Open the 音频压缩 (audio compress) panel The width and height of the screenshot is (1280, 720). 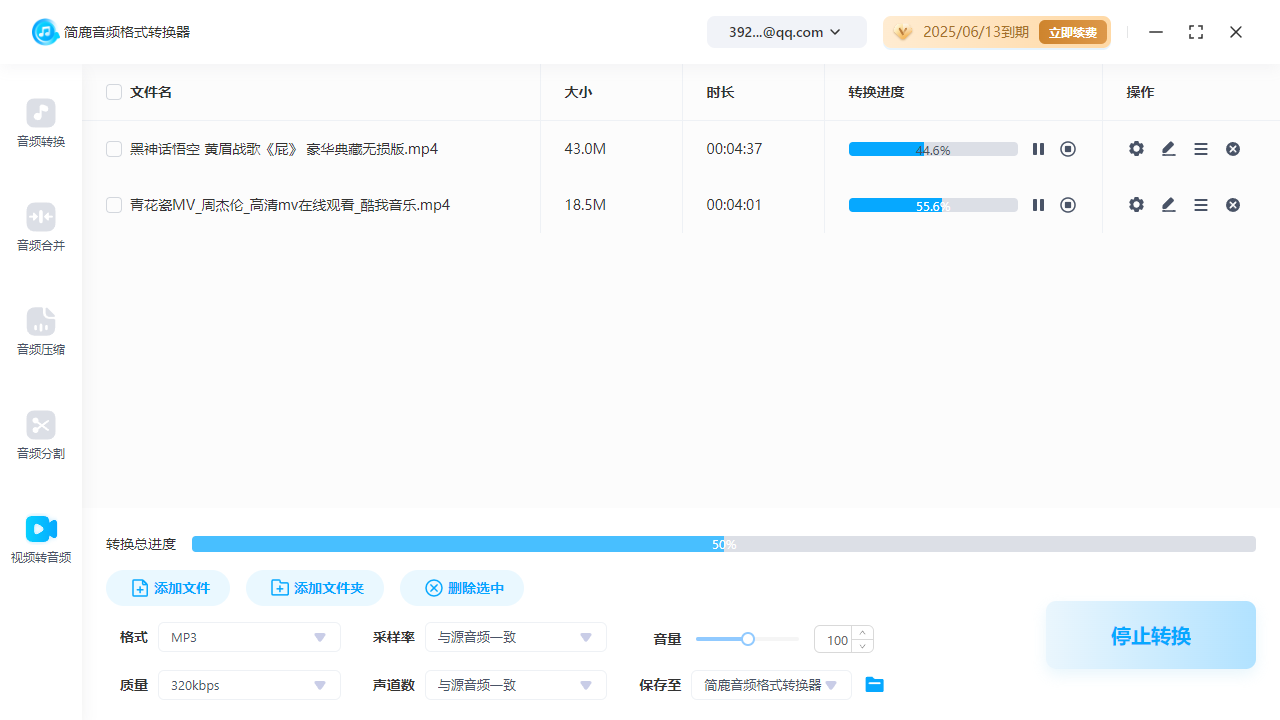(x=40, y=332)
